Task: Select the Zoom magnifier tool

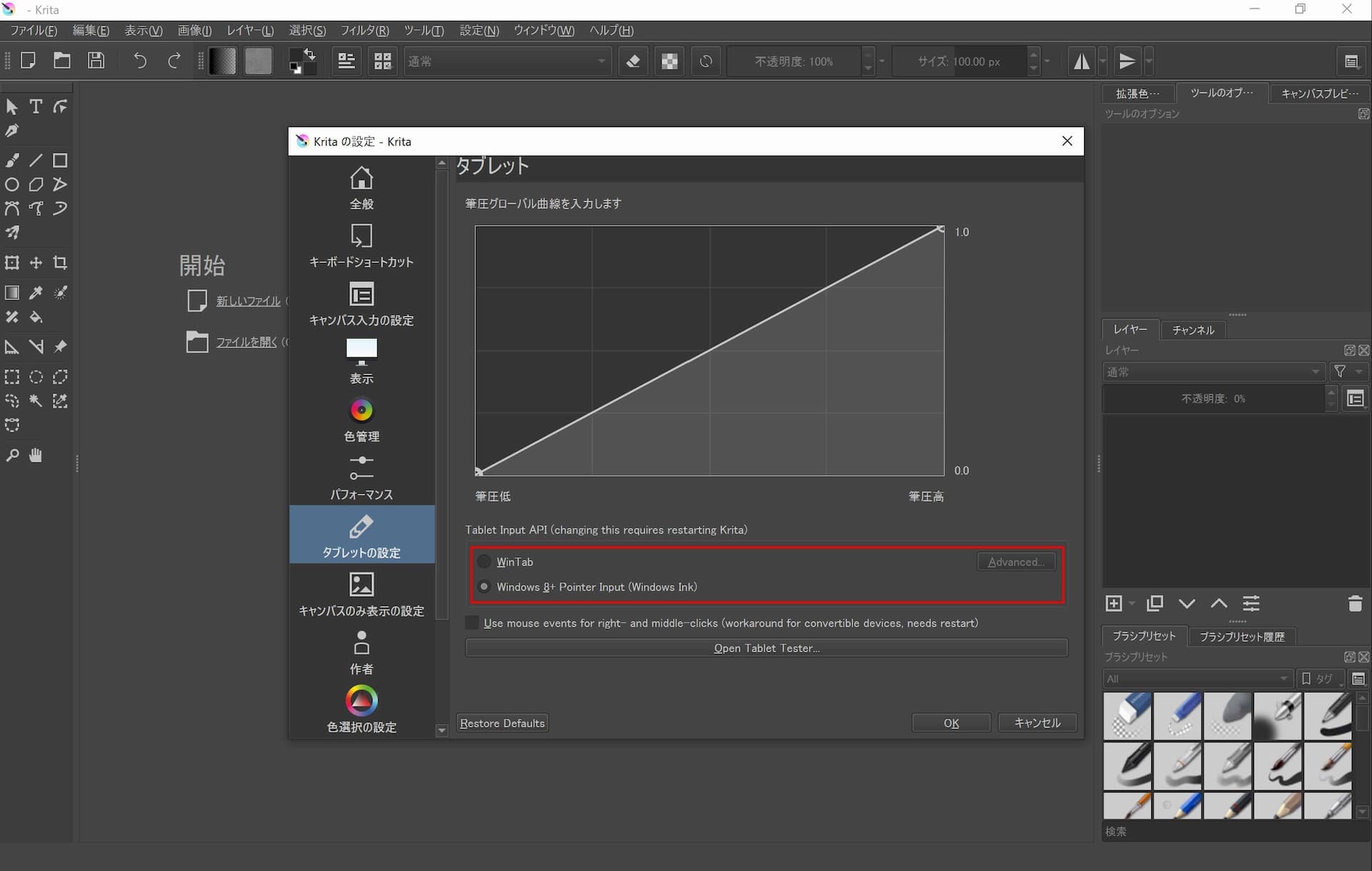Action: point(12,455)
